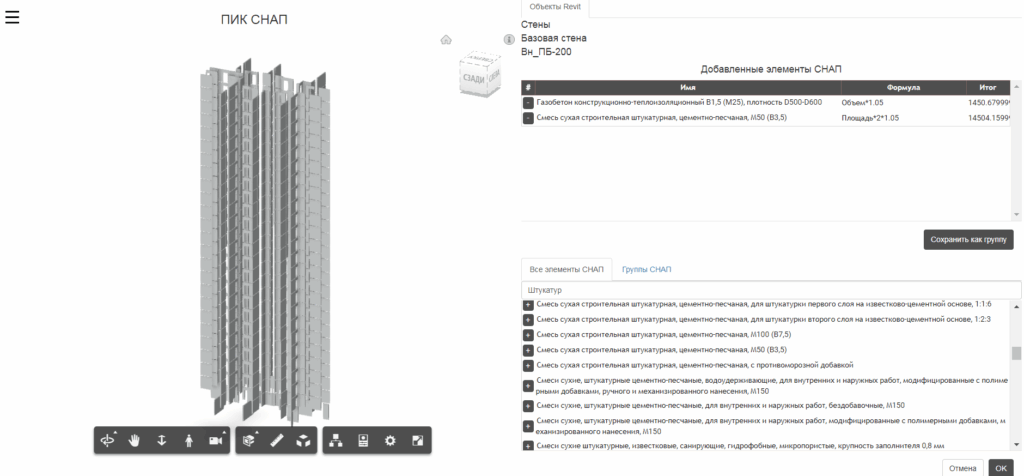The image size is (1024, 476).
Task: Click the SNAP elements list scrollbar thumb
Action: [x=1016, y=353]
